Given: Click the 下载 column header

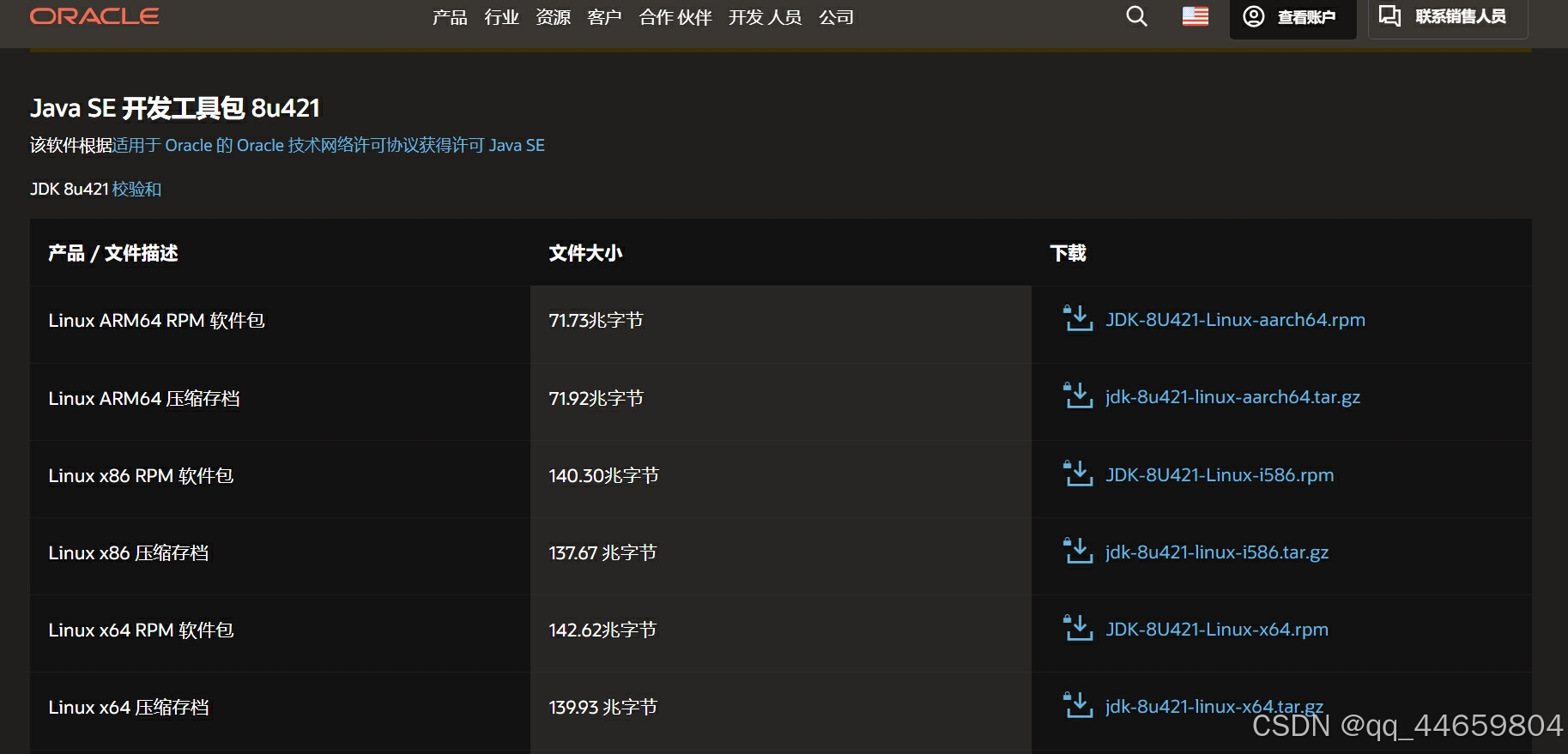Looking at the screenshot, I should pos(1069,253).
